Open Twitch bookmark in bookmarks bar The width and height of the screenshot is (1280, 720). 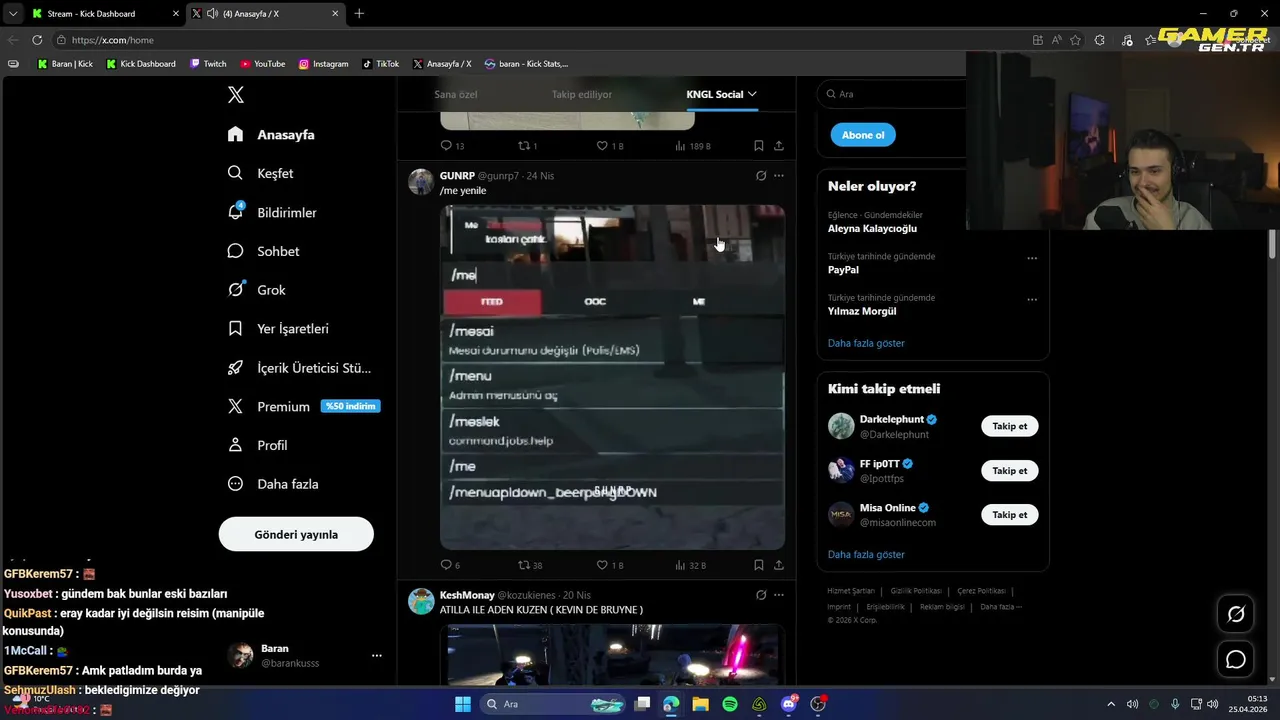pos(208,64)
